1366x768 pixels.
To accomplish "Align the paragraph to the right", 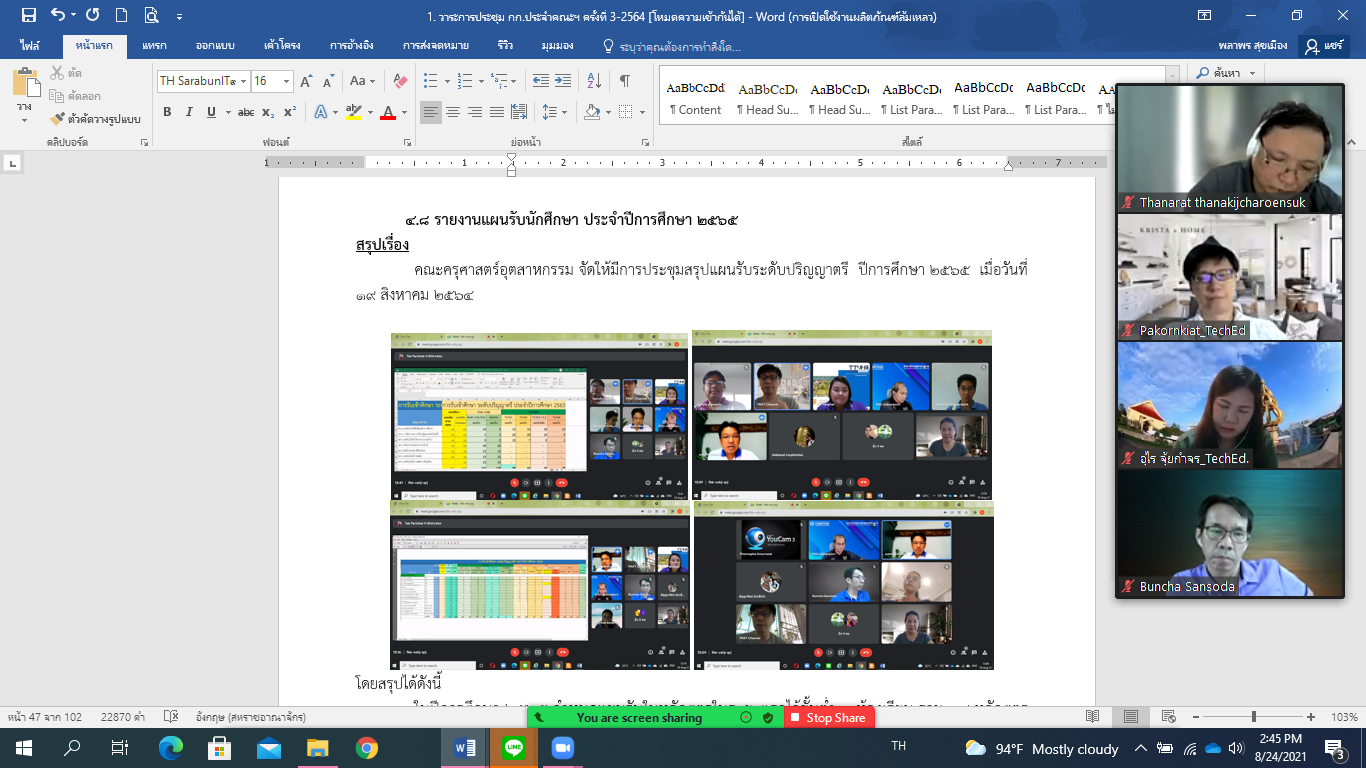I will tap(474, 112).
